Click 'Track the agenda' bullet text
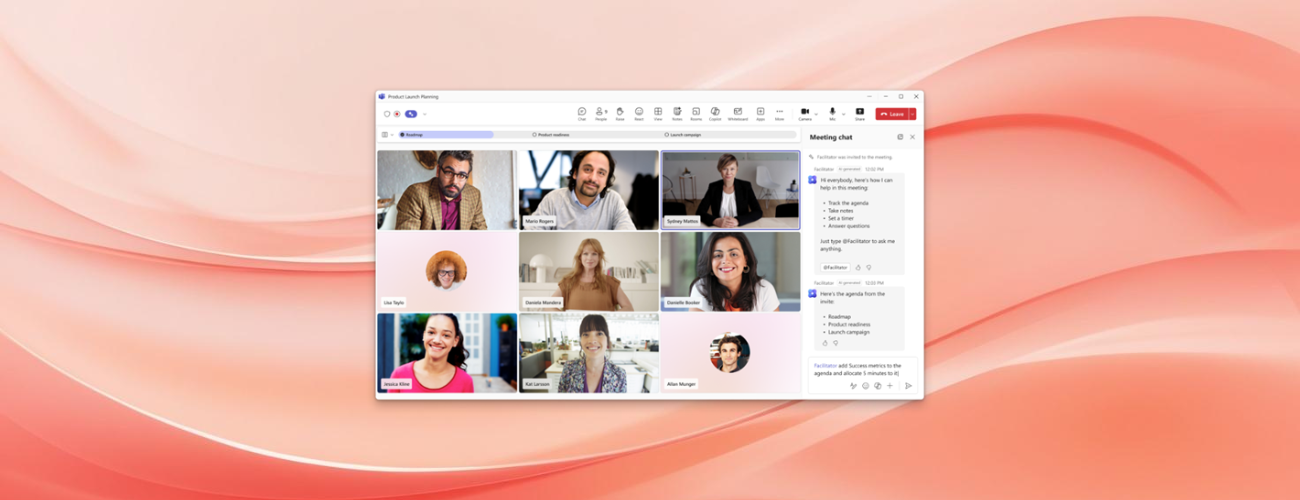This screenshot has width=1300, height=500. pyautogui.click(x=848, y=203)
